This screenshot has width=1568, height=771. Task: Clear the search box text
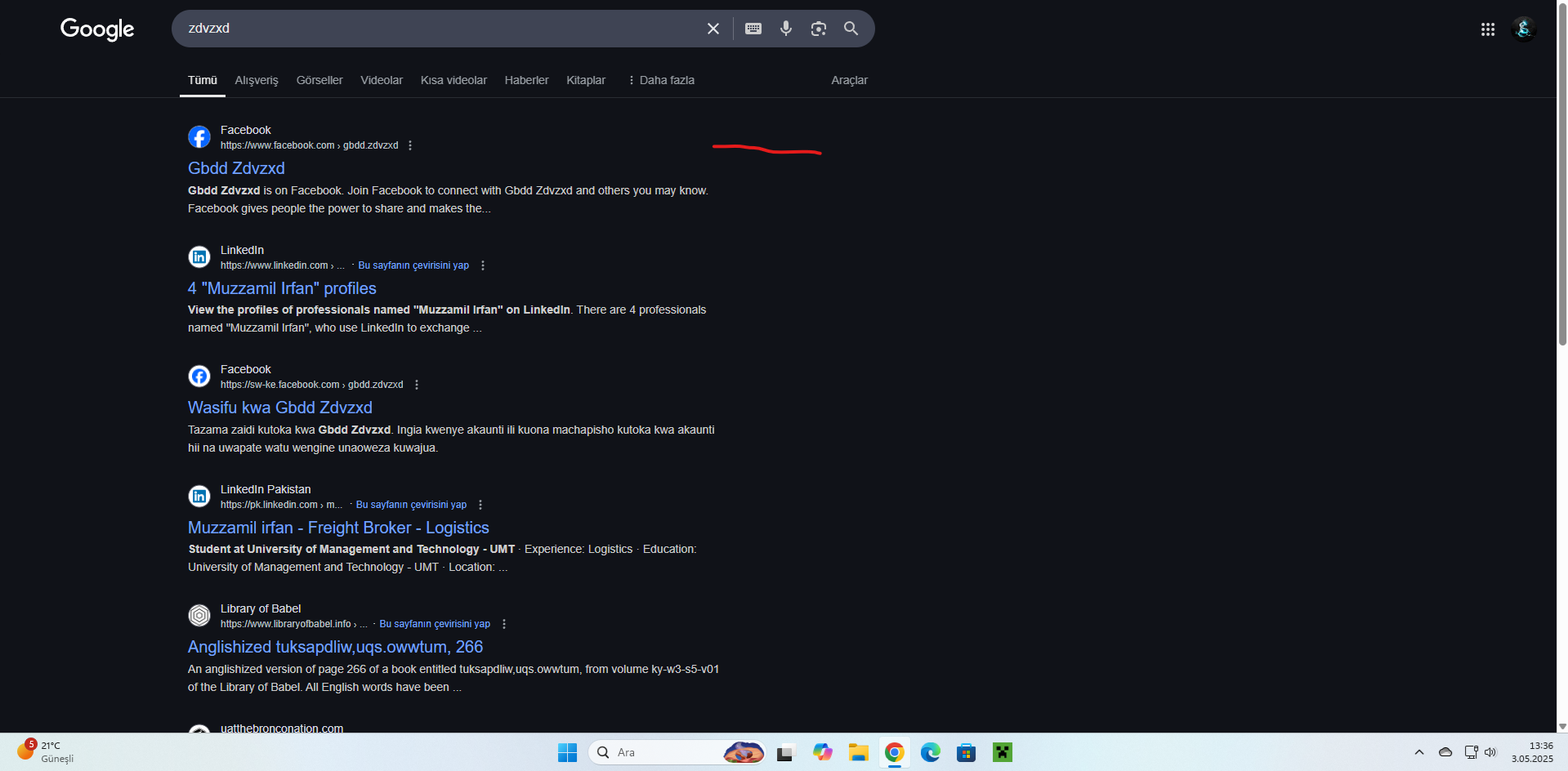(713, 29)
